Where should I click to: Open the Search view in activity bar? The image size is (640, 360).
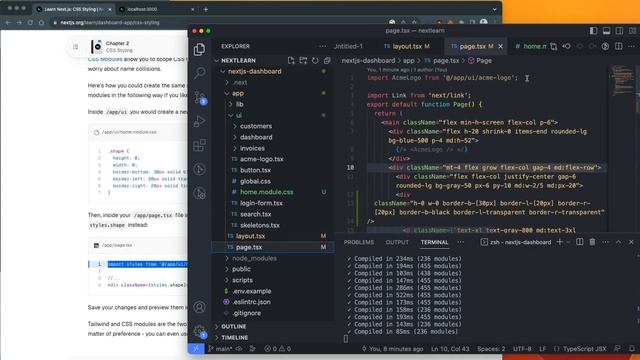[199, 73]
